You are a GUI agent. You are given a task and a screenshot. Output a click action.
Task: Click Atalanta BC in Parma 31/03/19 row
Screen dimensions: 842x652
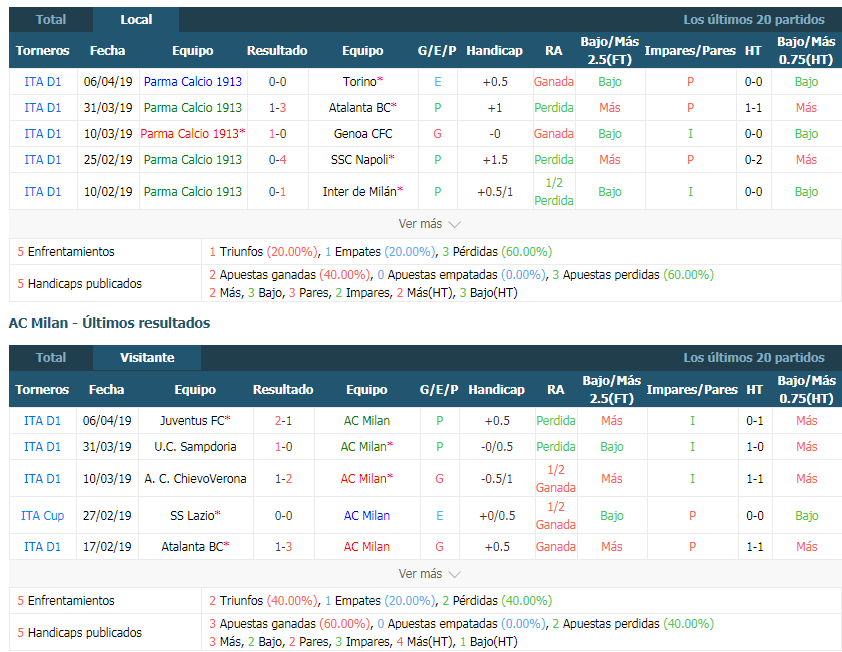coord(363,107)
